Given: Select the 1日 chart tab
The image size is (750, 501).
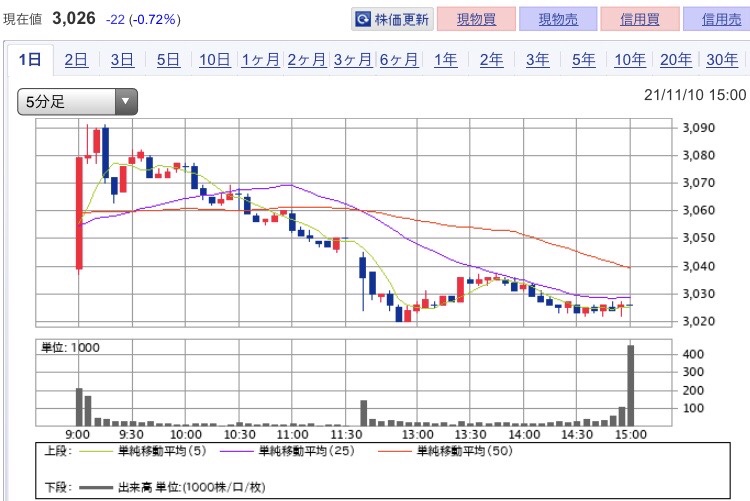Looking at the screenshot, I should tap(30, 60).
